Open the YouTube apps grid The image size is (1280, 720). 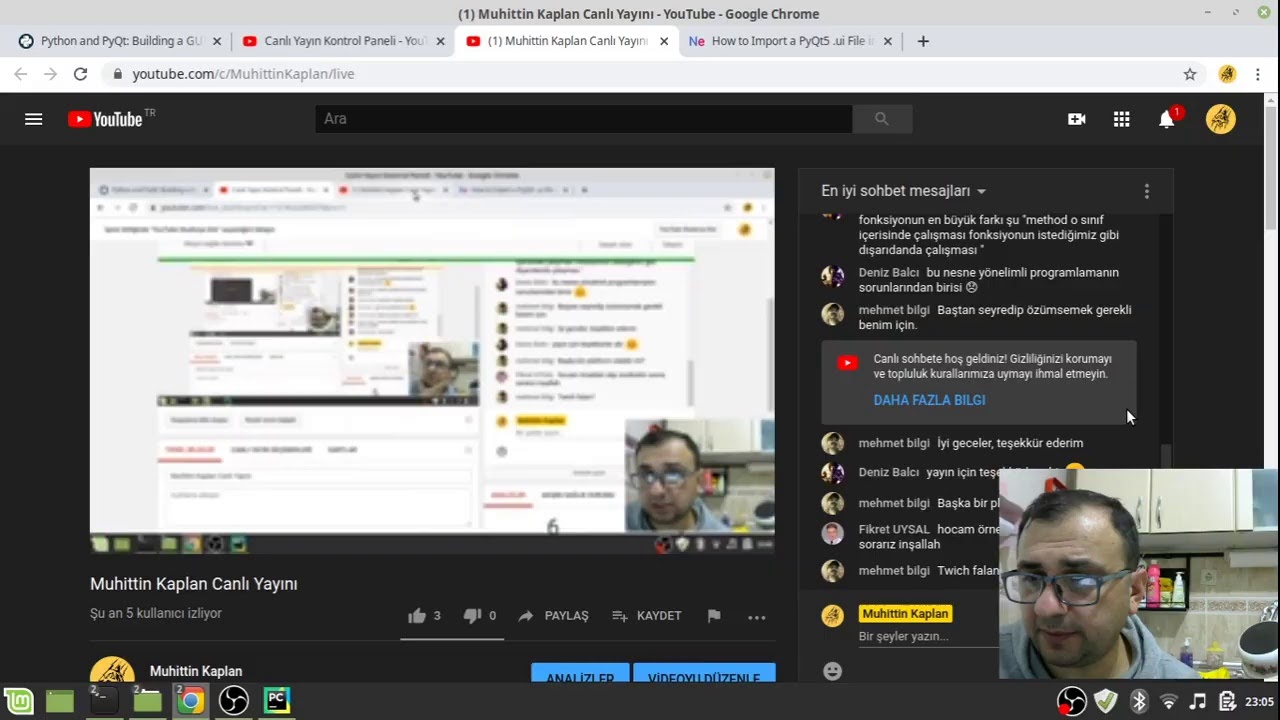(x=1122, y=119)
